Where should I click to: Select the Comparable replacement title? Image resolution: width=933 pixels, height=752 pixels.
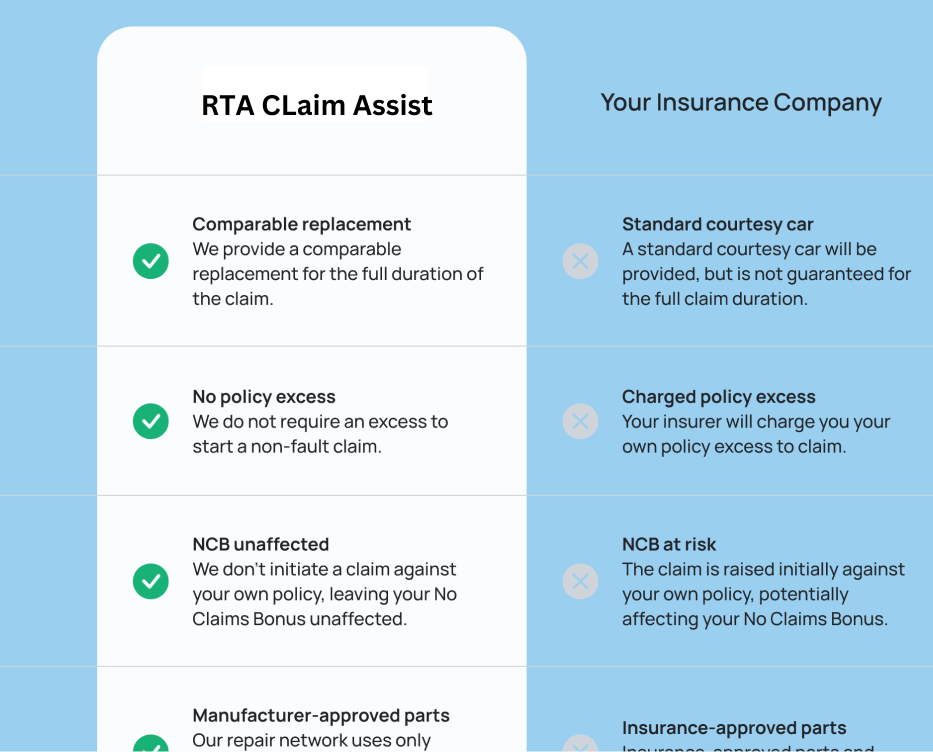pyautogui.click(x=302, y=224)
